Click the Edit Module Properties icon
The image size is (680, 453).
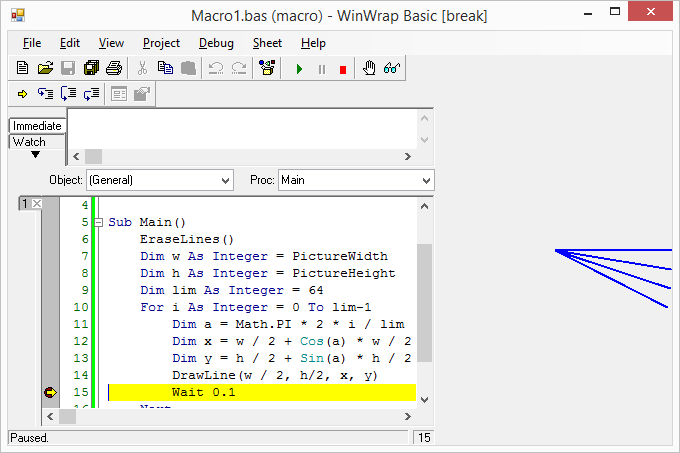[142, 94]
